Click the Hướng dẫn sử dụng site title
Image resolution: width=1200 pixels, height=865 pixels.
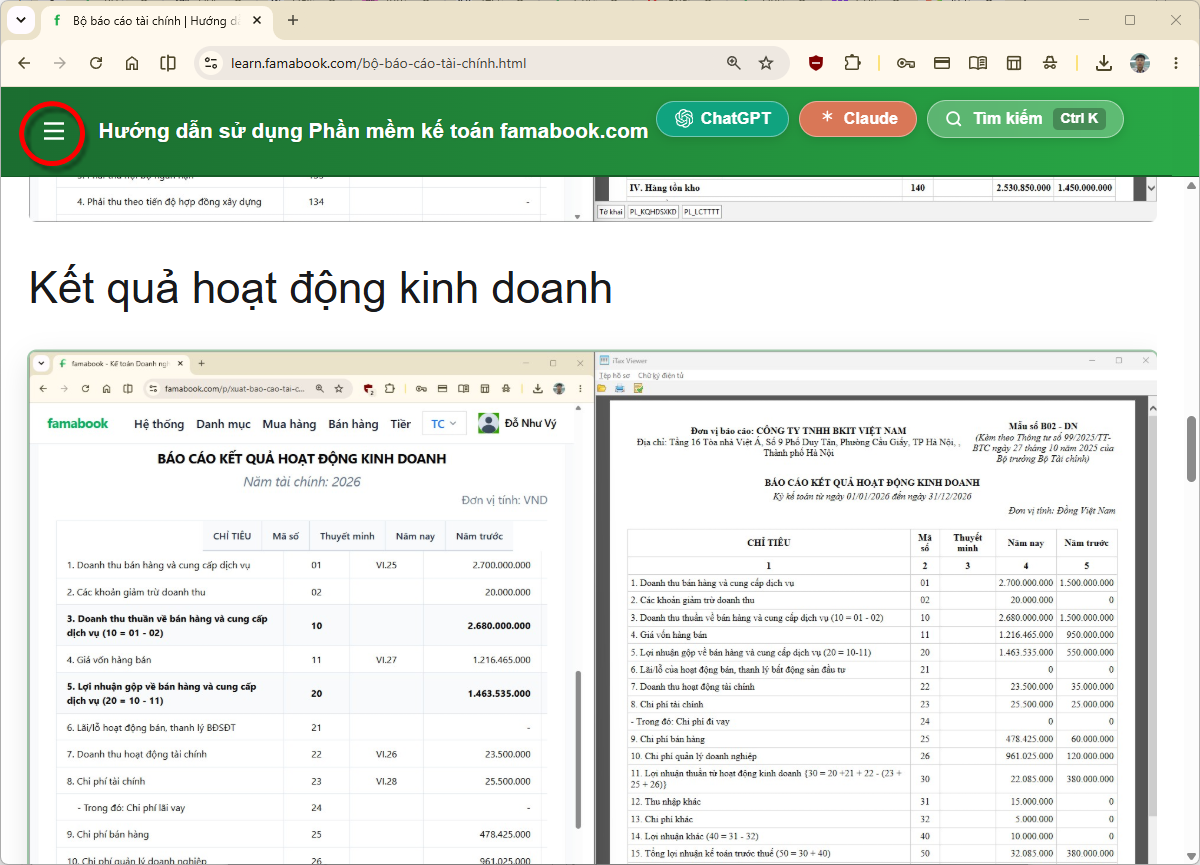coord(373,131)
